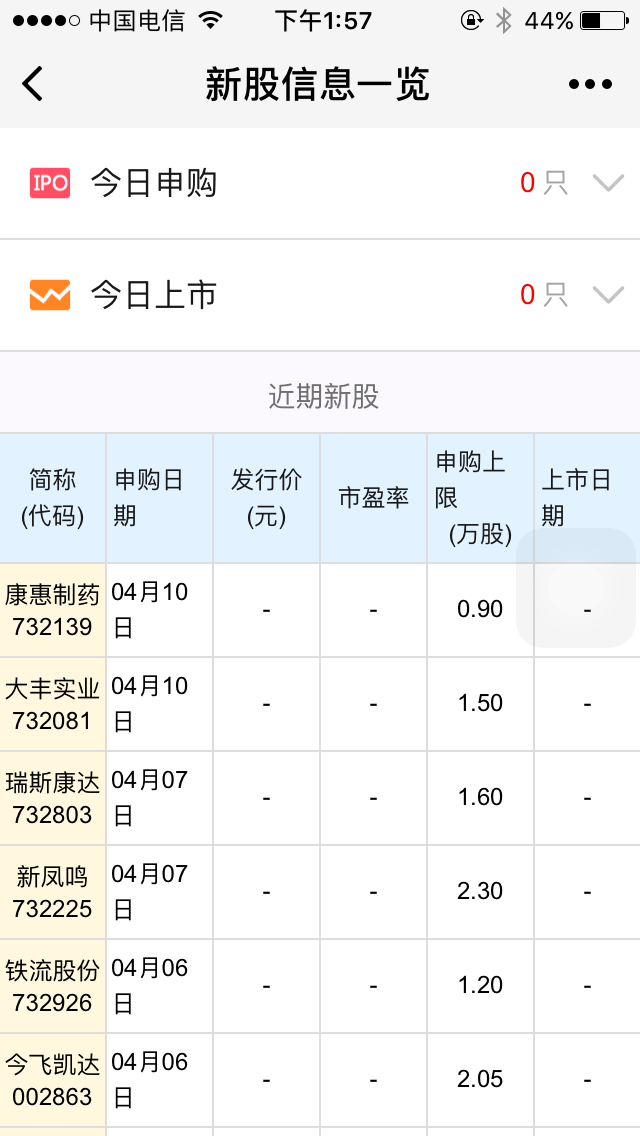Screen dimensions: 640x1136
Task: Open 新凤鸣 732225 stock entry
Action: pyautogui.click(x=53, y=892)
